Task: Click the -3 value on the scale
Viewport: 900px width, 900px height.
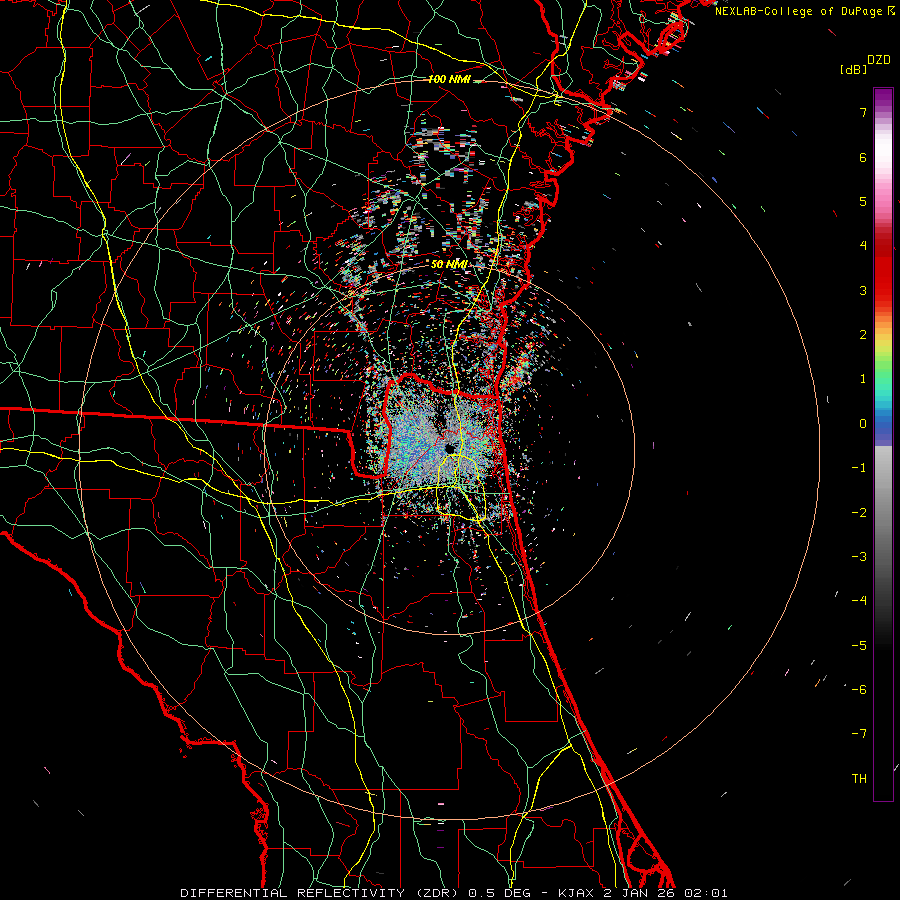Action: (859, 556)
